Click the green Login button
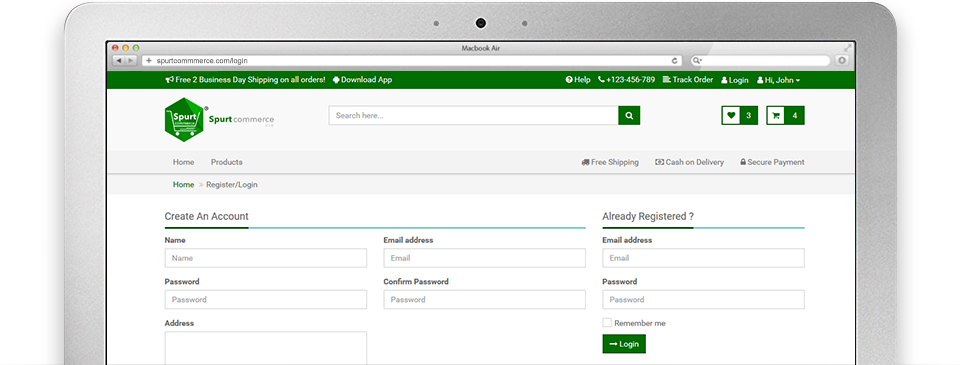The height and width of the screenshot is (365, 960). pos(624,344)
